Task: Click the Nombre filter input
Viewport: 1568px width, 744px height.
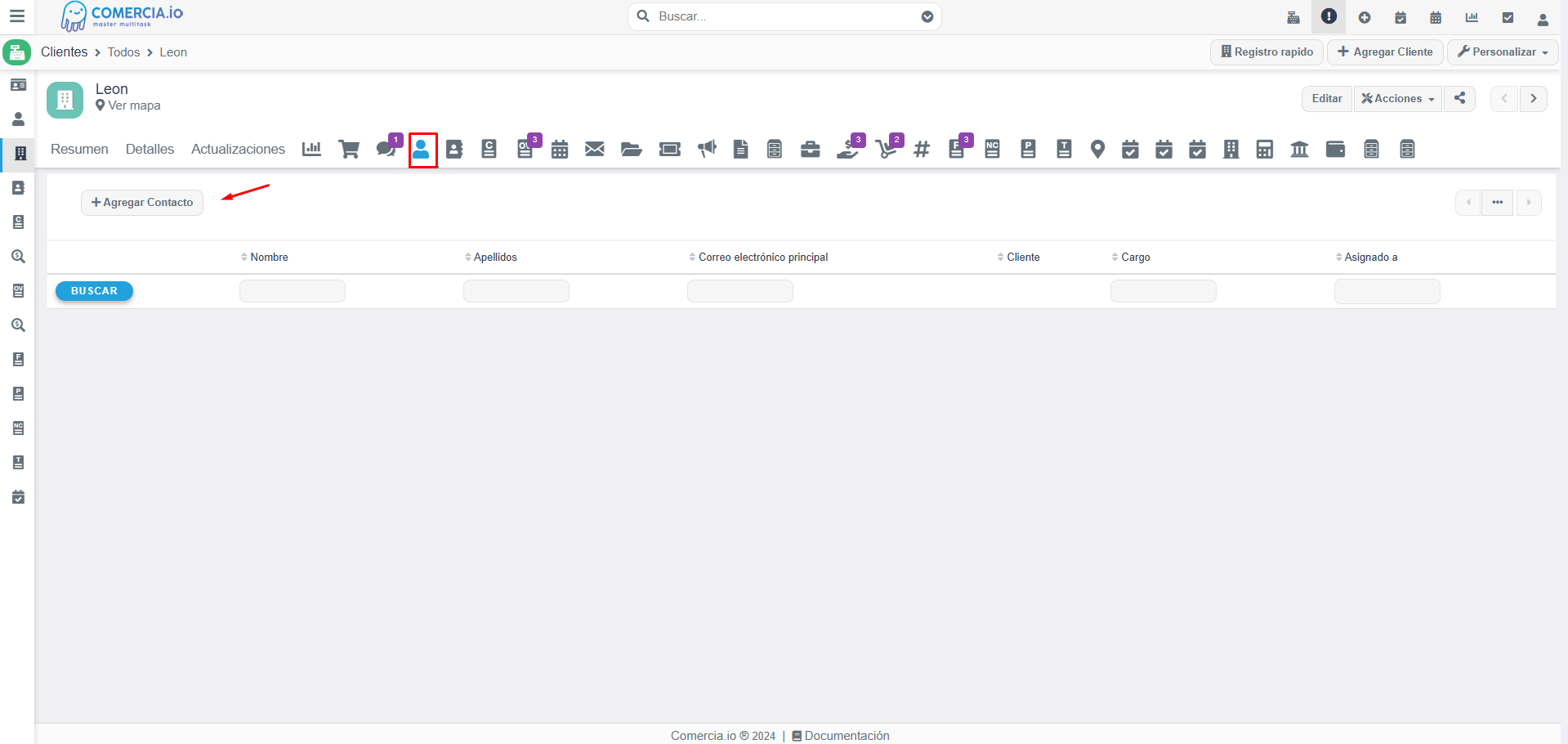Action: pyautogui.click(x=293, y=291)
